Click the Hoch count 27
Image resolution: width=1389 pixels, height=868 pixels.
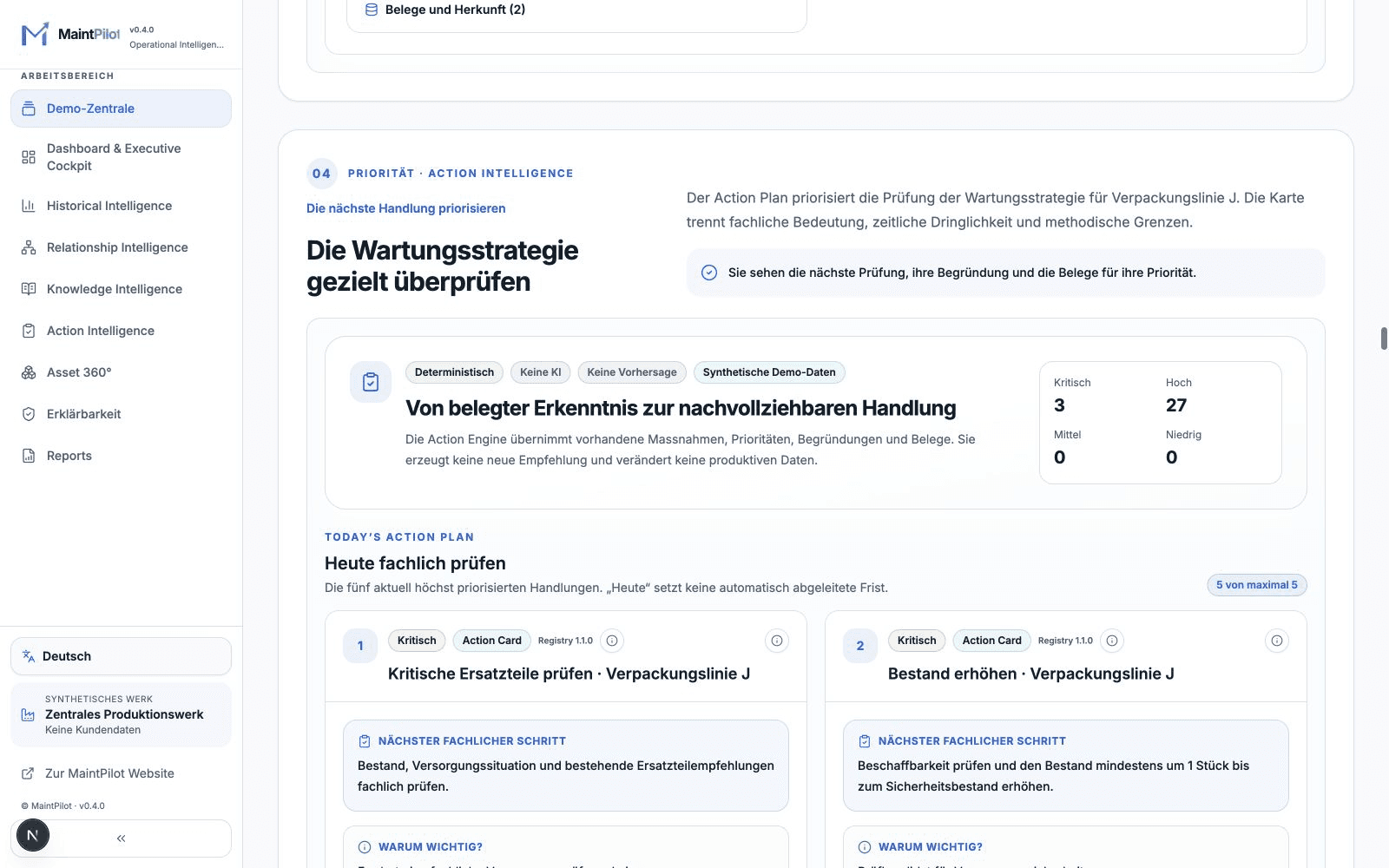point(1176,405)
